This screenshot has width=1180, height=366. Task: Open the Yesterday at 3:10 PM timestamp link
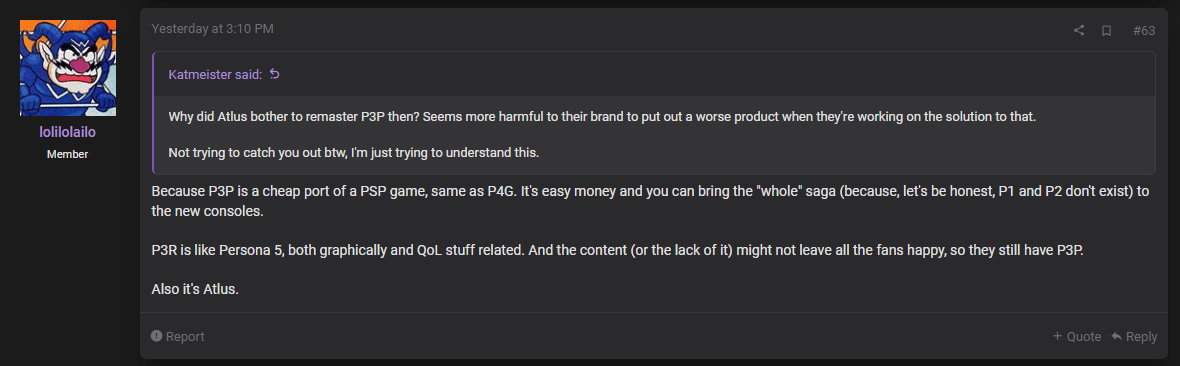(x=212, y=29)
